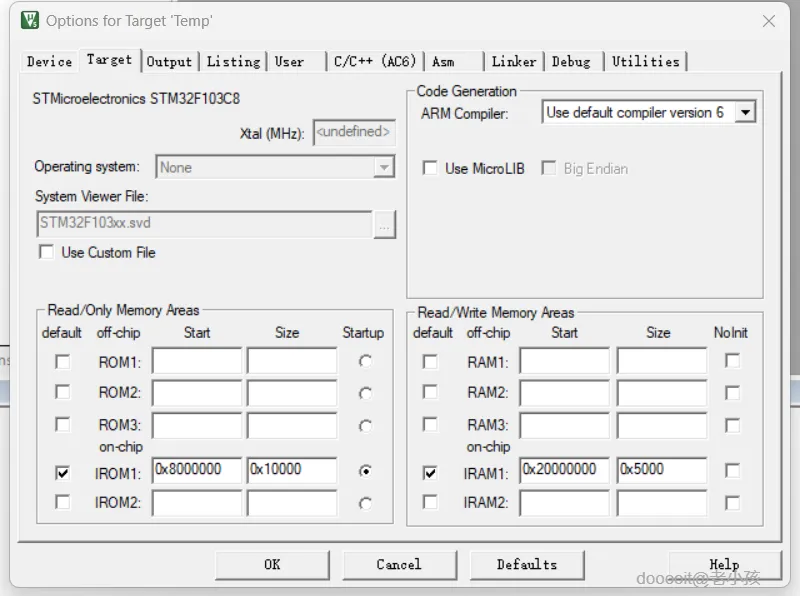This screenshot has width=800, height=596.
Task: Edit IRAM1 Start value 0x20000000
Action: point(565,470)
